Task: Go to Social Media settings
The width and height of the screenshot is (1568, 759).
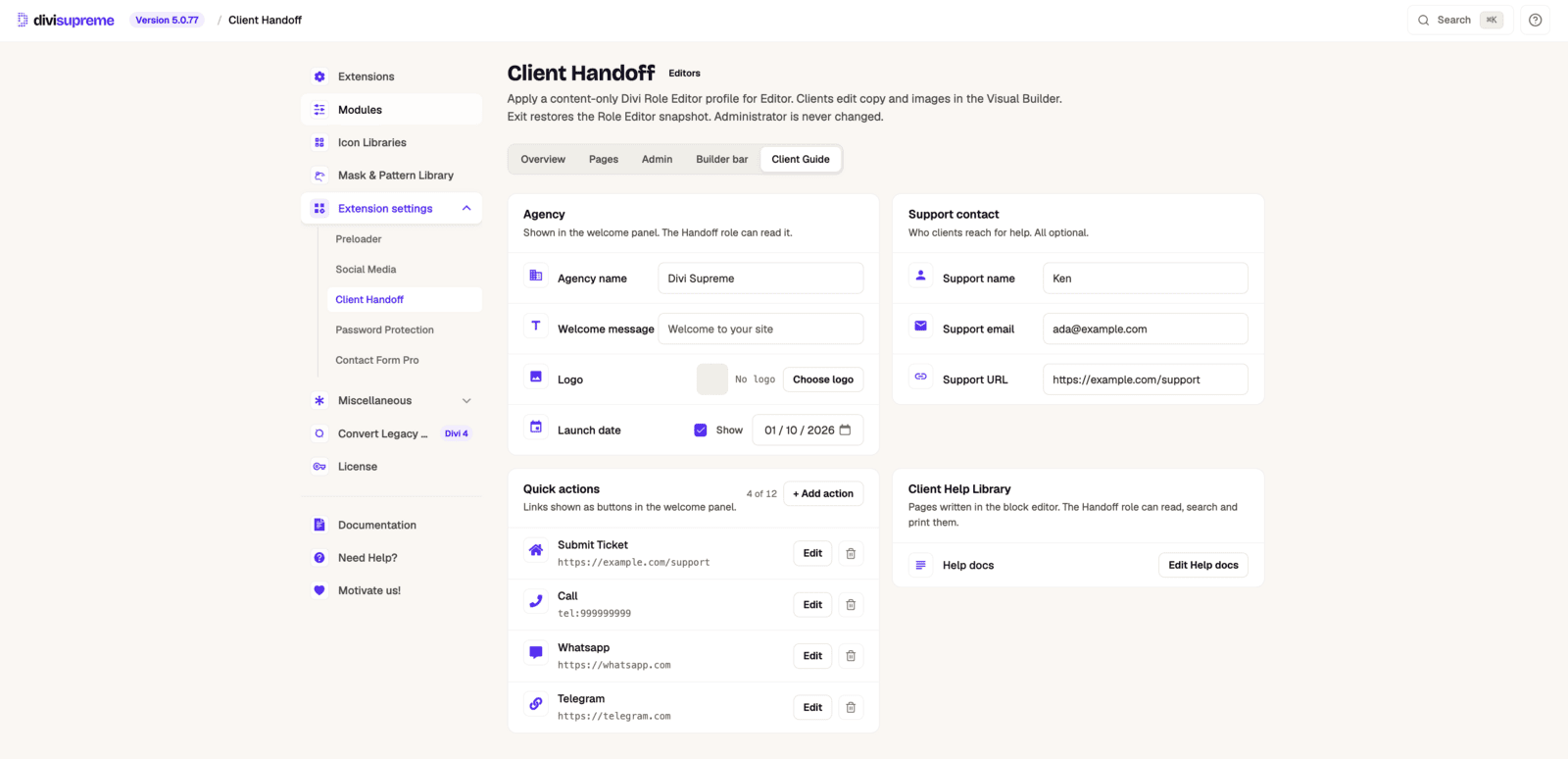Action: [x=366, y=270]
